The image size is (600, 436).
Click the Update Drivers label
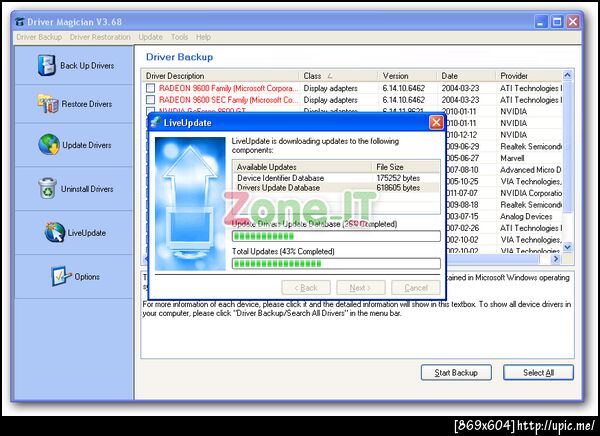[87, 145]
